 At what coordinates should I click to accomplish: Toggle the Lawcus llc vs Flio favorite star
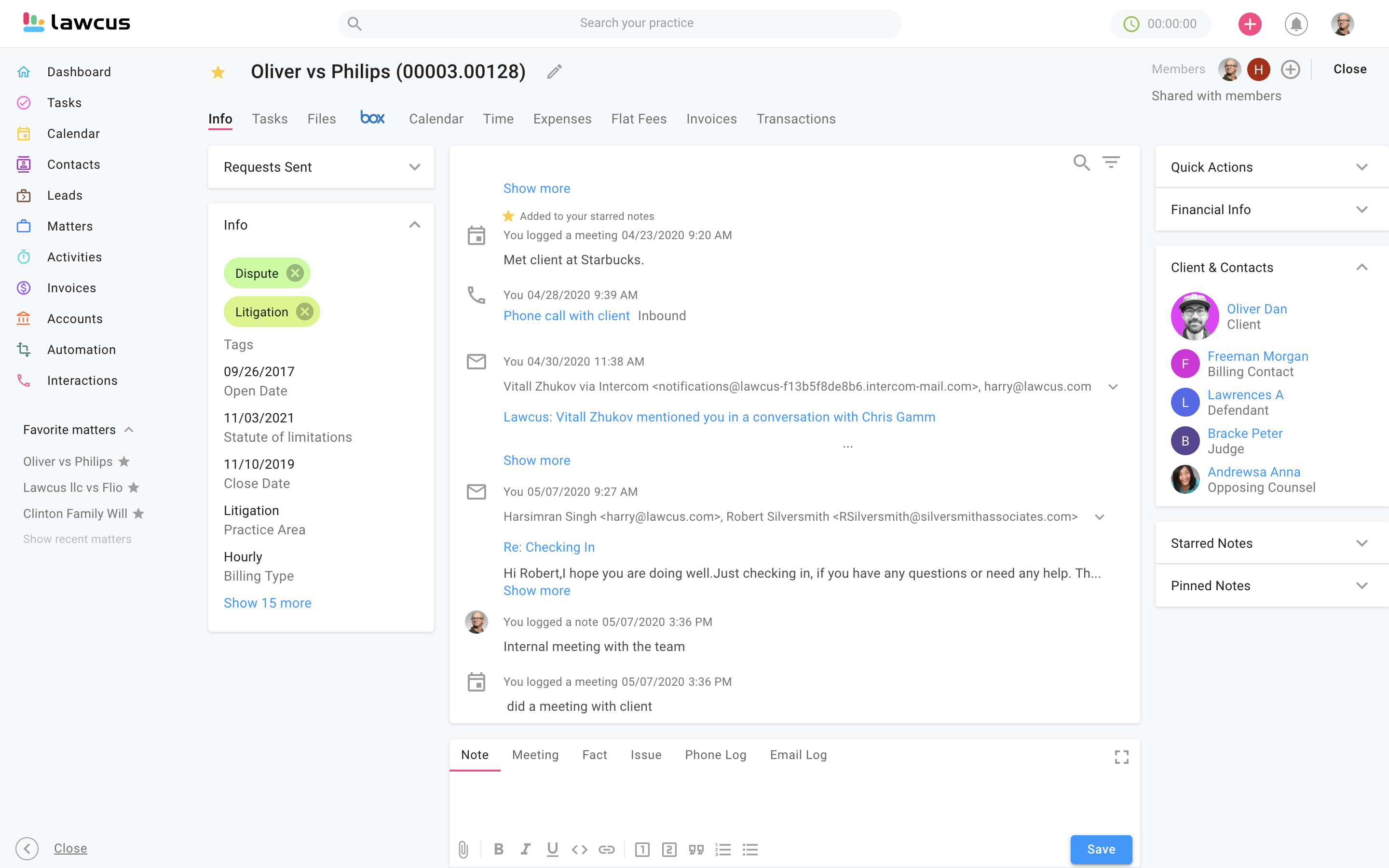click(x=134, y=488)
